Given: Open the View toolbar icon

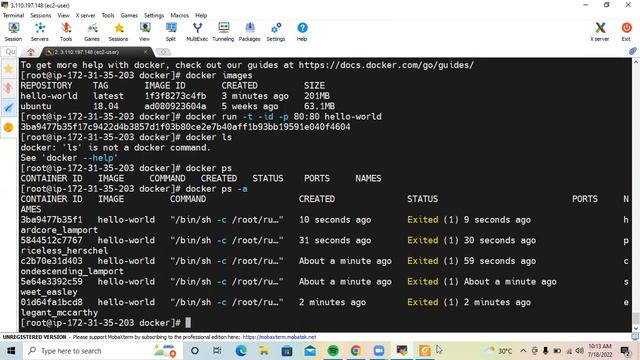Looking at the screenshot, I should point(144,31).
